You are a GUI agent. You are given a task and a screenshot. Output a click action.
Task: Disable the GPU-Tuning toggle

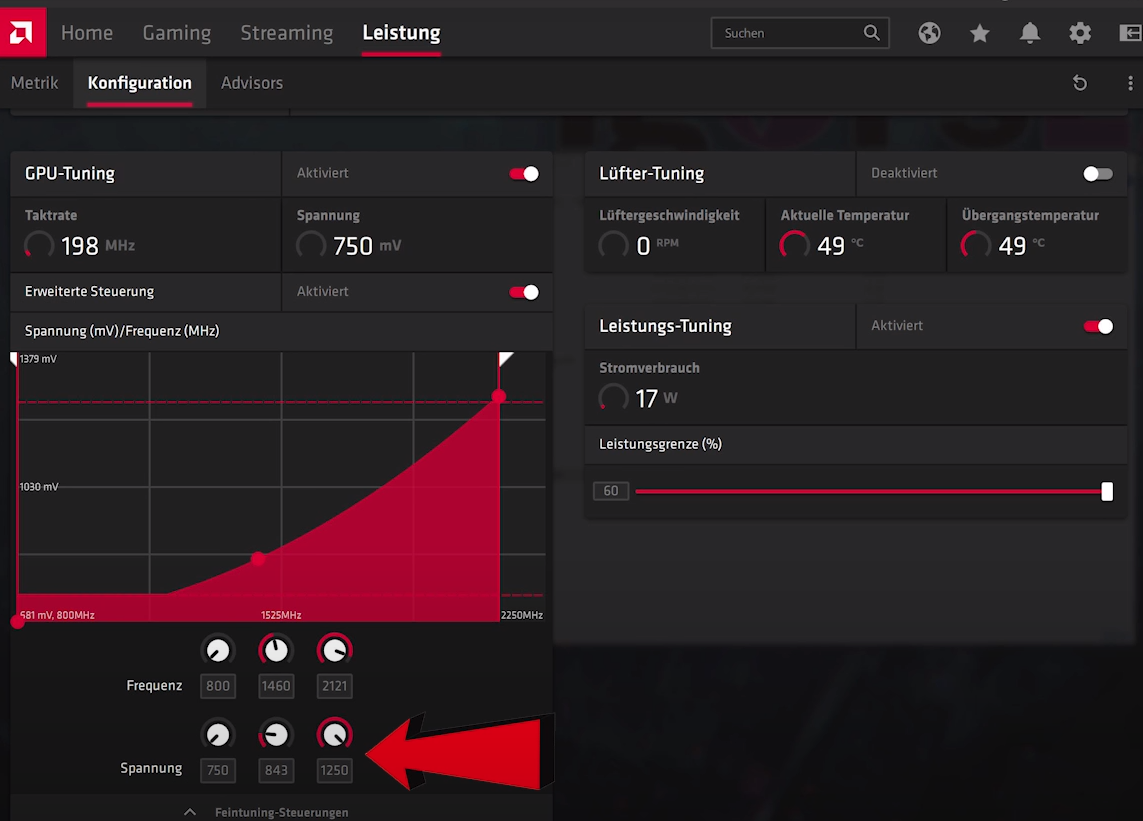[524, 174]
